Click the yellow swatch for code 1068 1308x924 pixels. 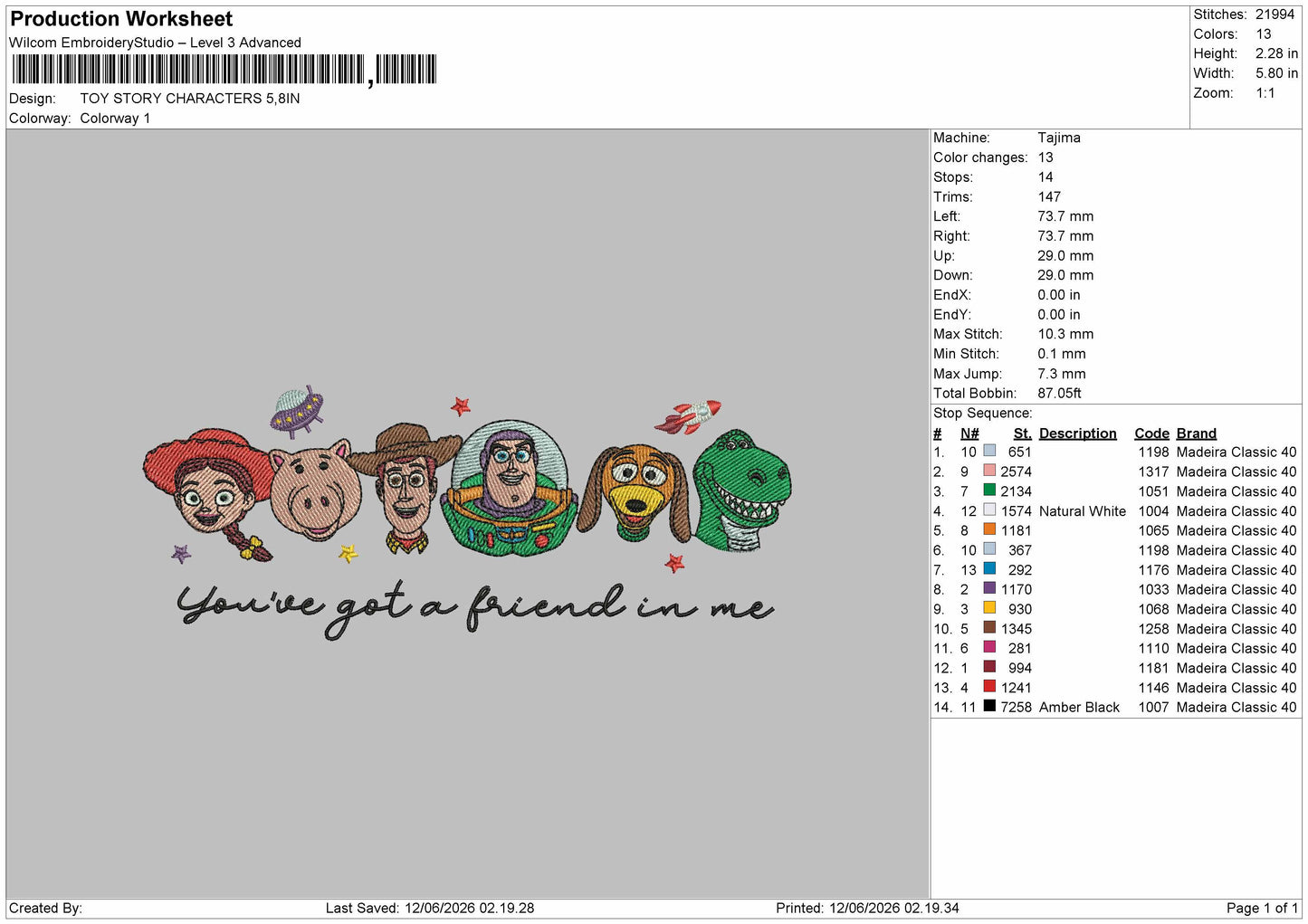tap(989, 607)
